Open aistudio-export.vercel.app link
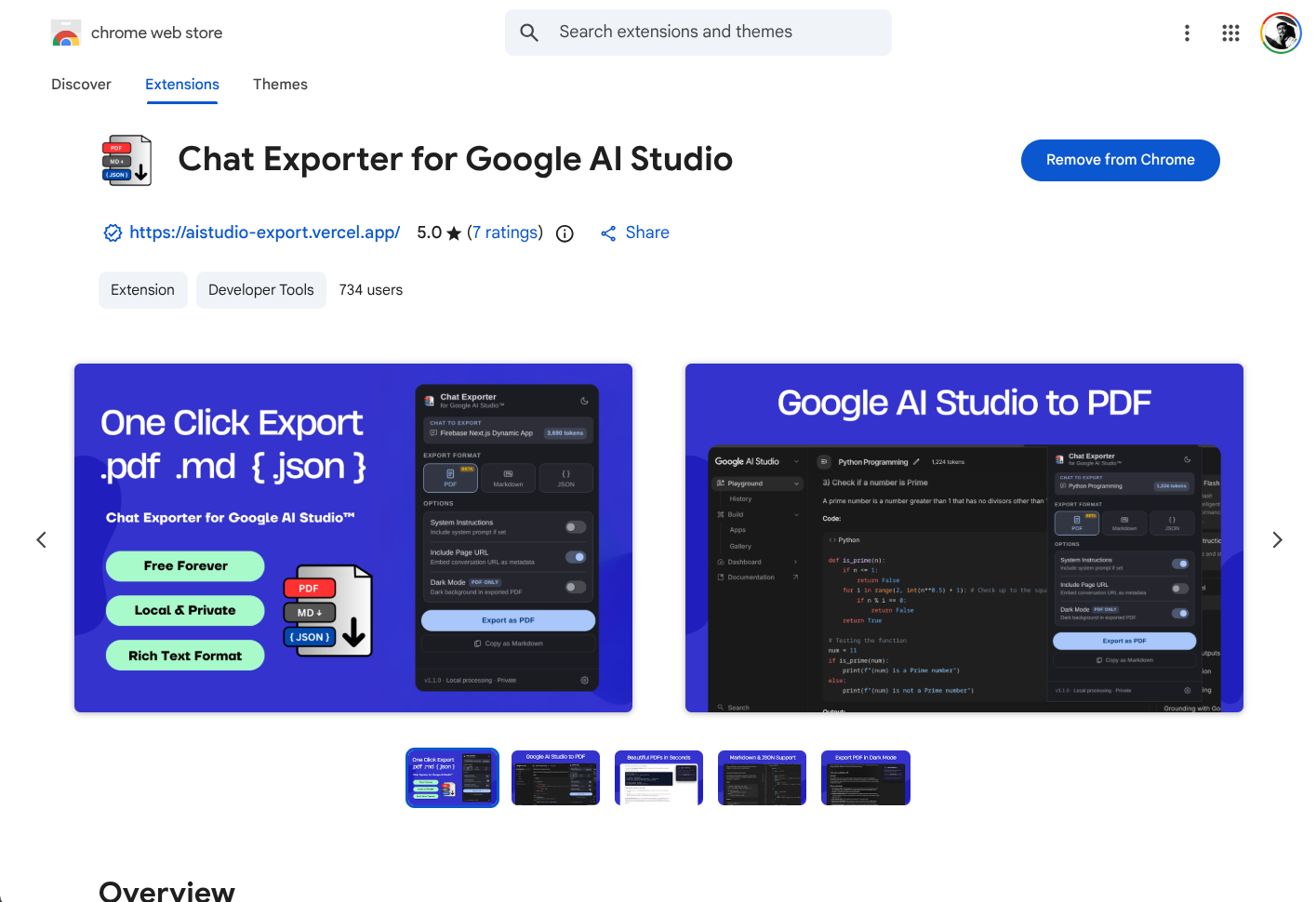The height and width of the screenshot is (902, 1316). pos(264,232)
